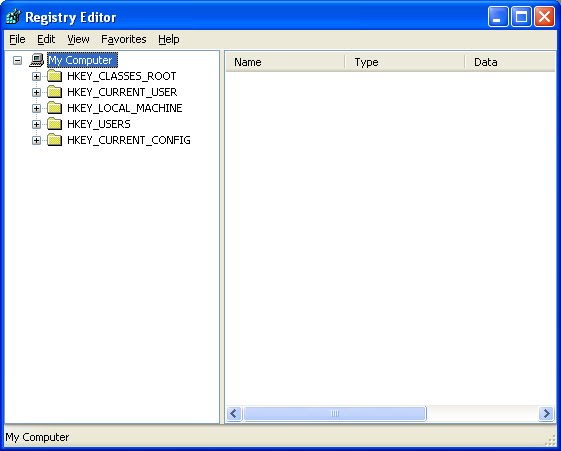The height and width of the screenshot is (451, 561).
Task: Open the Help menu
Action: click(x=169, y=39)
